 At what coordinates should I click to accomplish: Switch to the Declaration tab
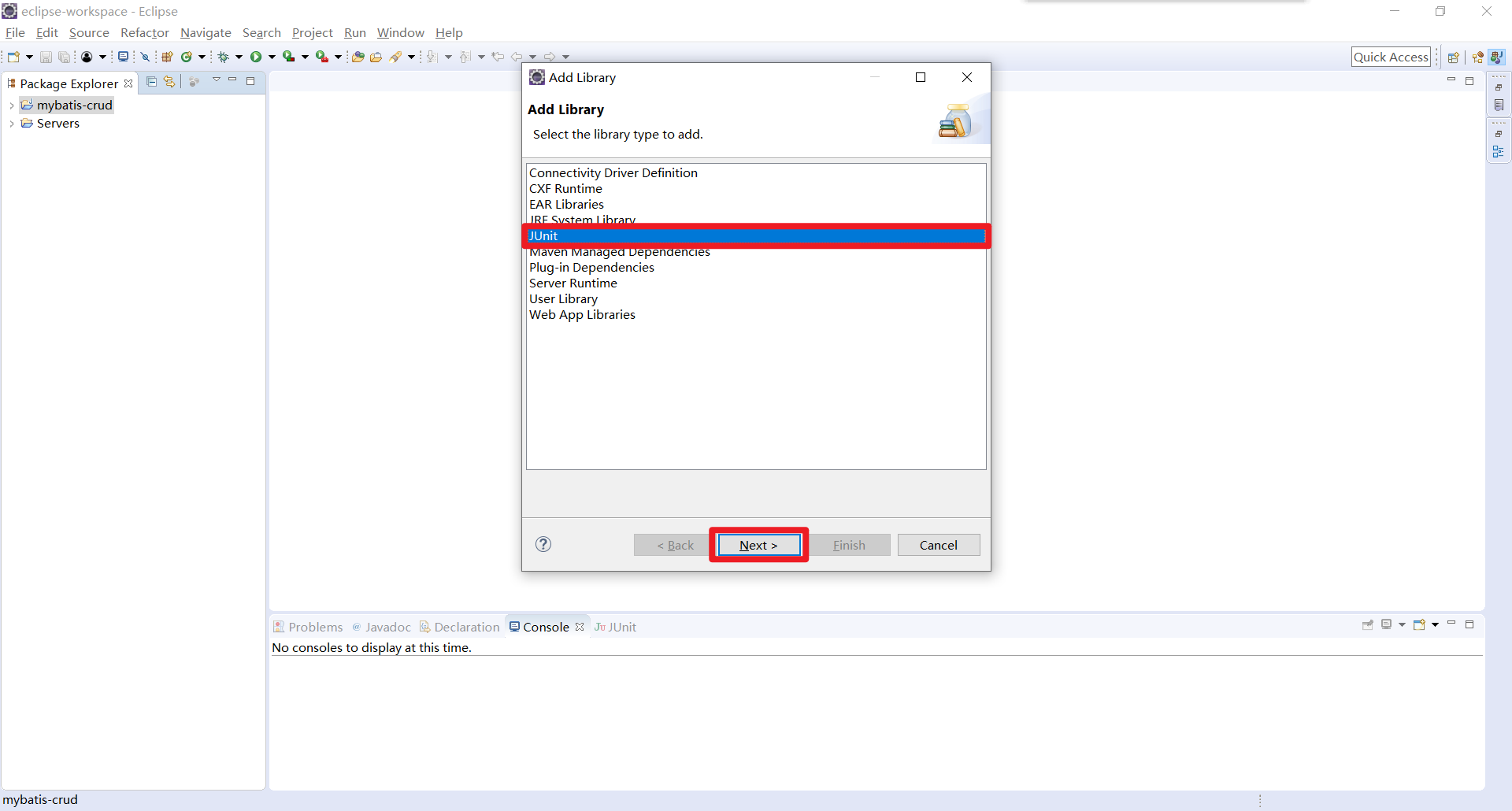click(x=460, y=627)
